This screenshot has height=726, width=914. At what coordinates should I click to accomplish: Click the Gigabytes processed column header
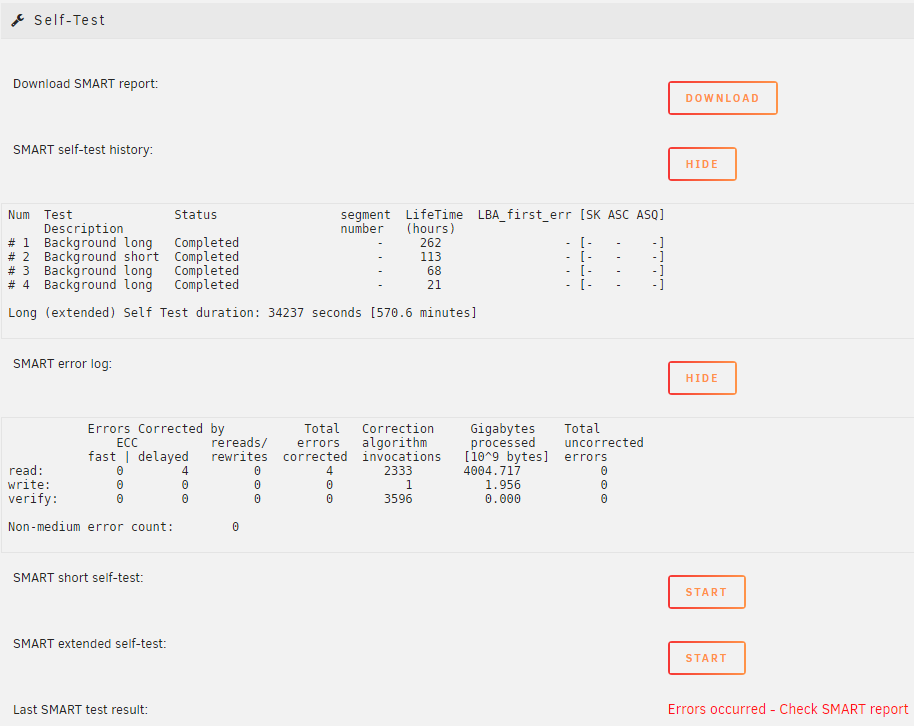[x=507, y=443]
